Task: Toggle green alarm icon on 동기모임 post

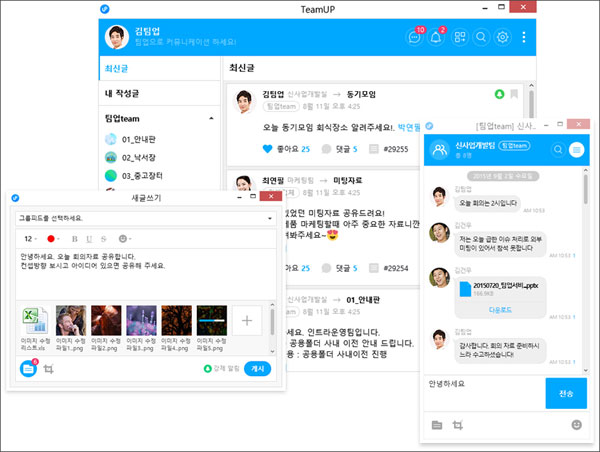Action: 499,94
